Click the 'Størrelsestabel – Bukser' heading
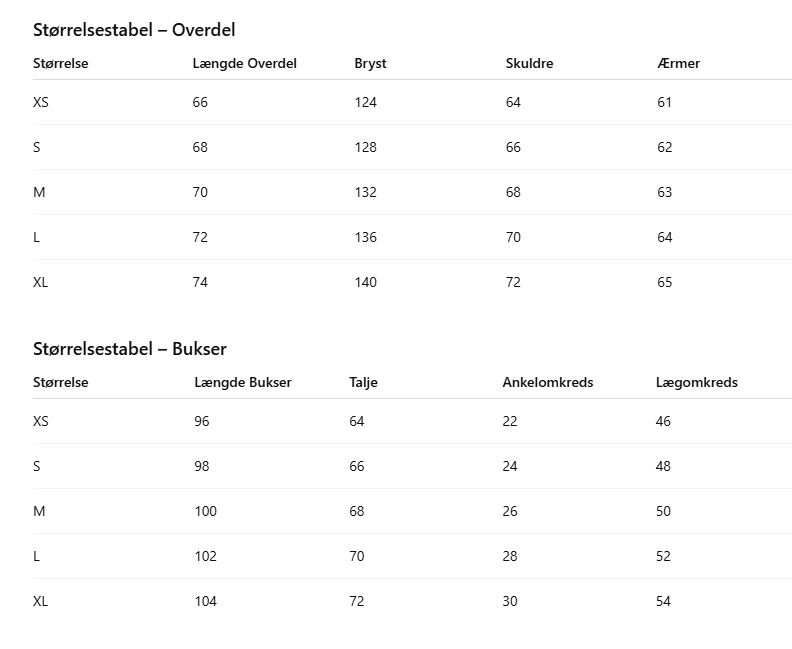The width and height of the screenshot is (792, 649). pyautogui.click(x=130, y=349)
